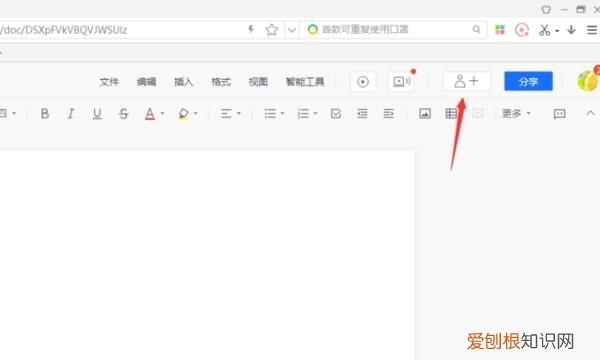Open the 文件 menu

(109, 81)
